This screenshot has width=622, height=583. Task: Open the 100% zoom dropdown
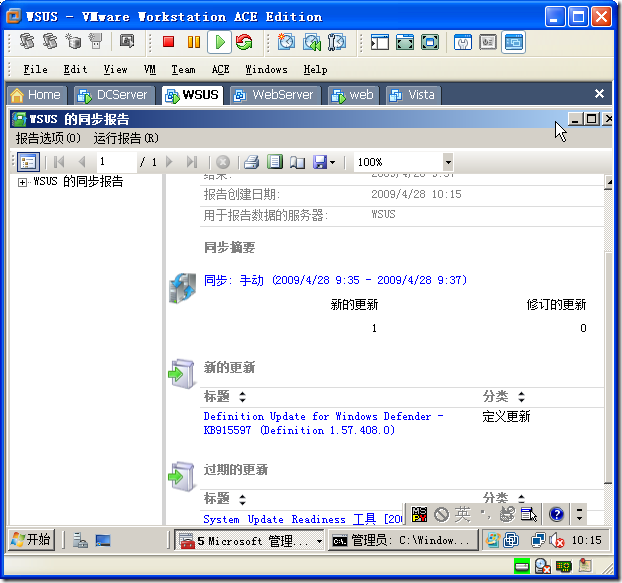coord(448,162)
